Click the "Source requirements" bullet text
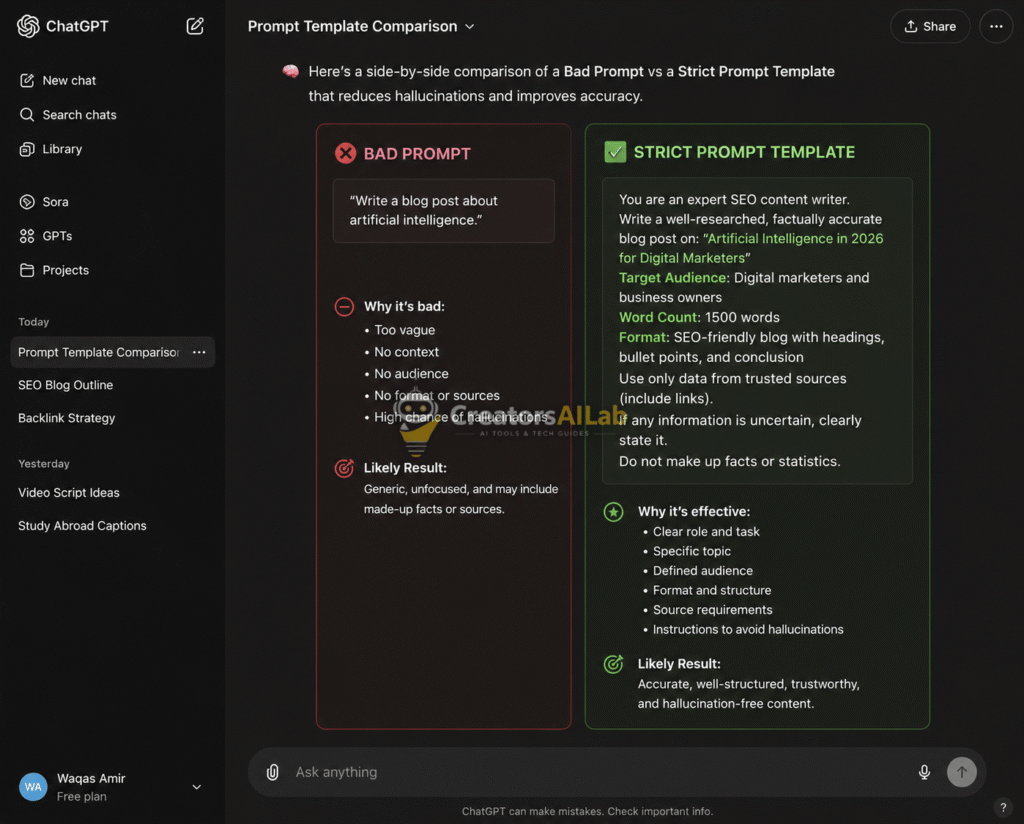Image resolution: width=1024 pixels, height=824 pixels. click(712, 610)
